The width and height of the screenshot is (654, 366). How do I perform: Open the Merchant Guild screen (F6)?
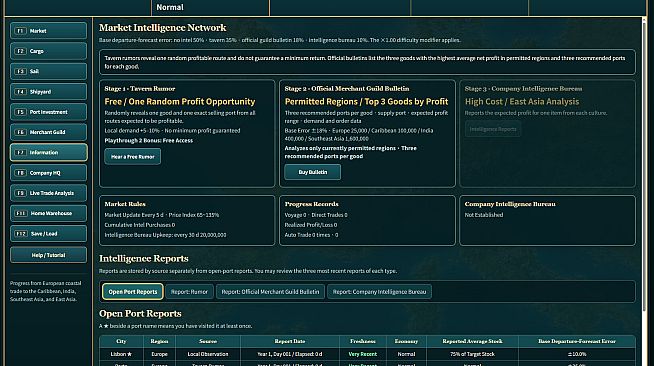point(48,132)
